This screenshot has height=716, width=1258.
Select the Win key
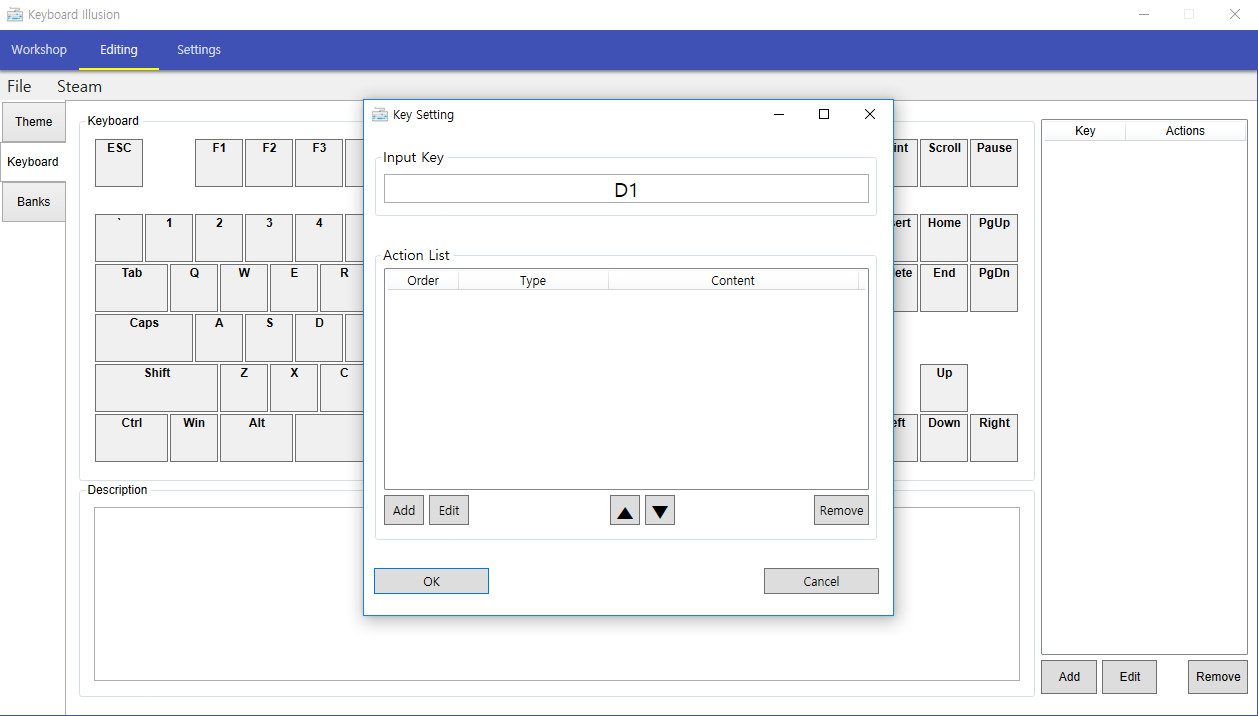[x=193, y=437]
